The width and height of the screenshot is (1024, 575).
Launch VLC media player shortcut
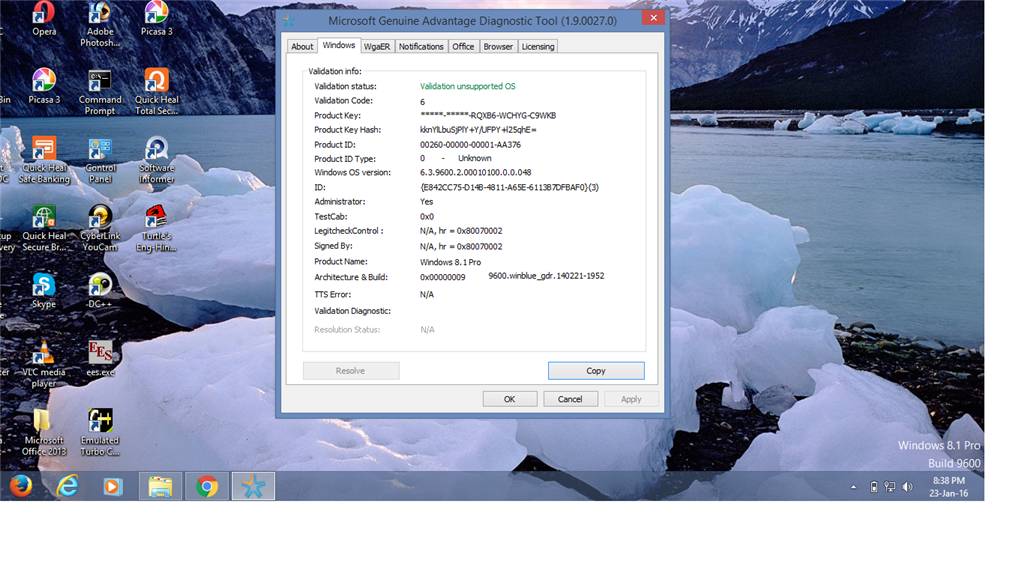point(44,365)
